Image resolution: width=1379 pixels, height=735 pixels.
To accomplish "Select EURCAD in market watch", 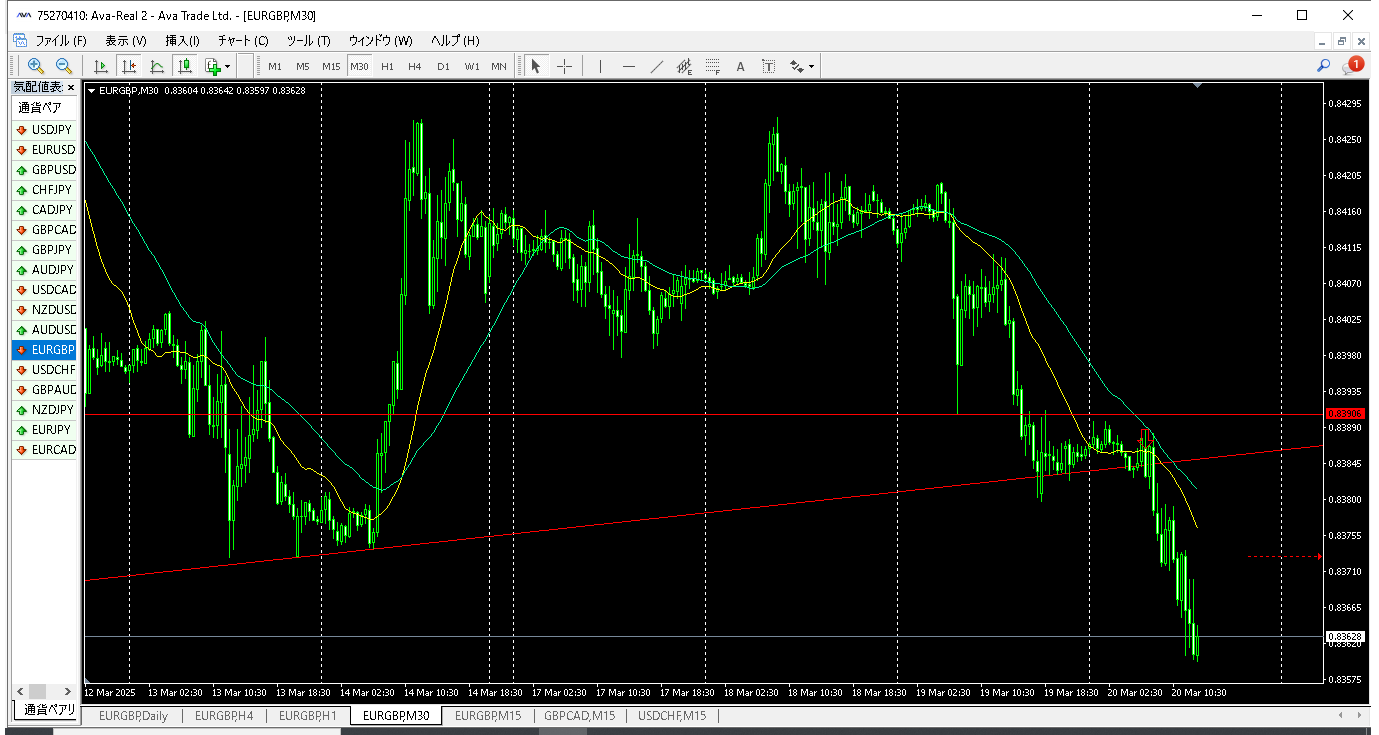I will click(45, 450).
